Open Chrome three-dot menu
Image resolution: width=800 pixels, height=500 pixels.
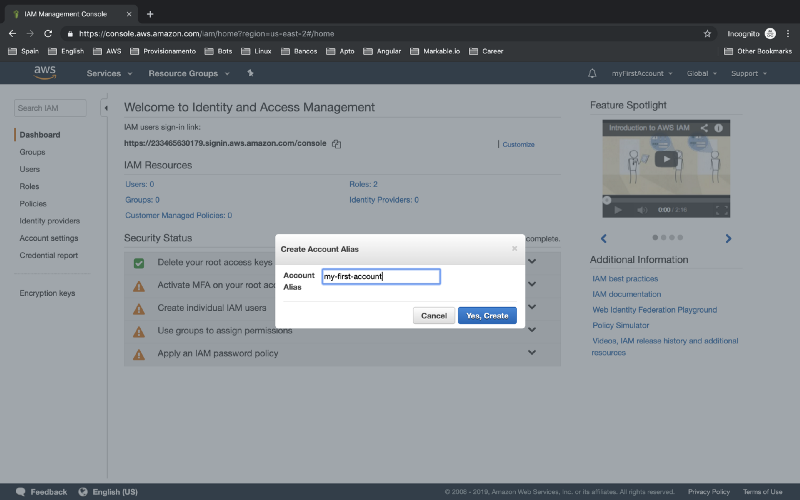788,34
